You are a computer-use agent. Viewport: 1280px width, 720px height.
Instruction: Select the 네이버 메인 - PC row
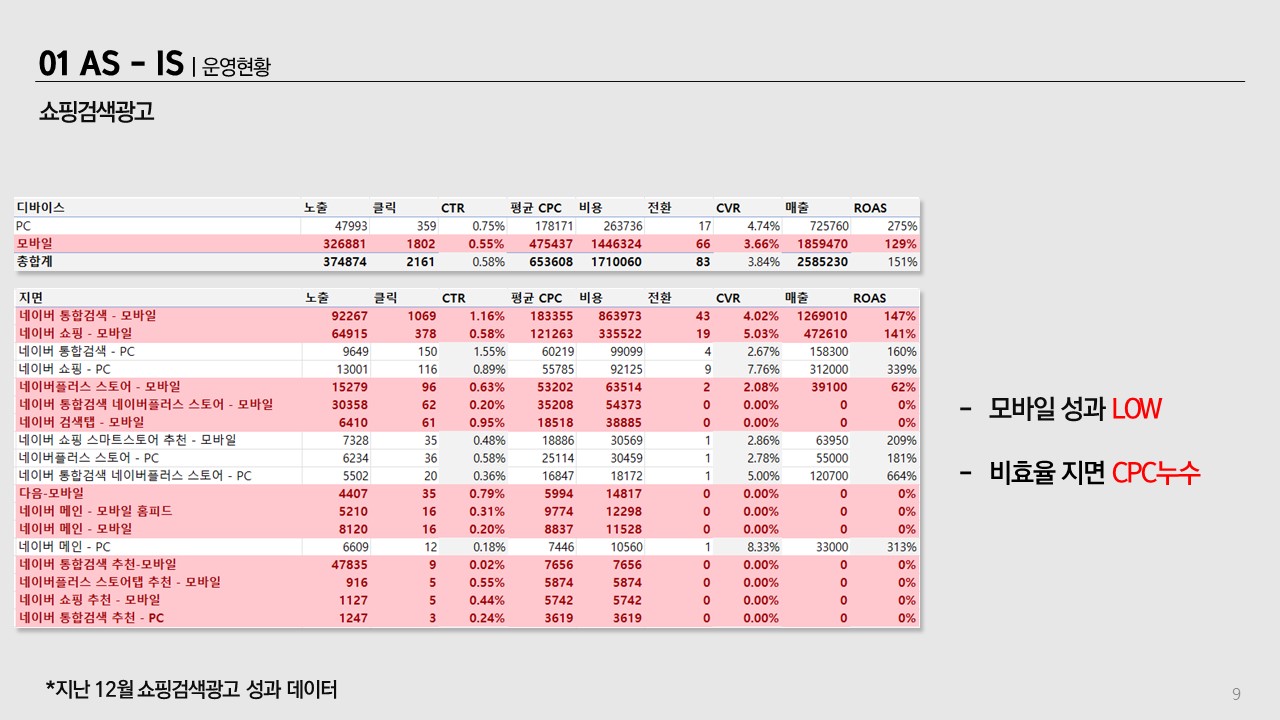pos(467,547)
